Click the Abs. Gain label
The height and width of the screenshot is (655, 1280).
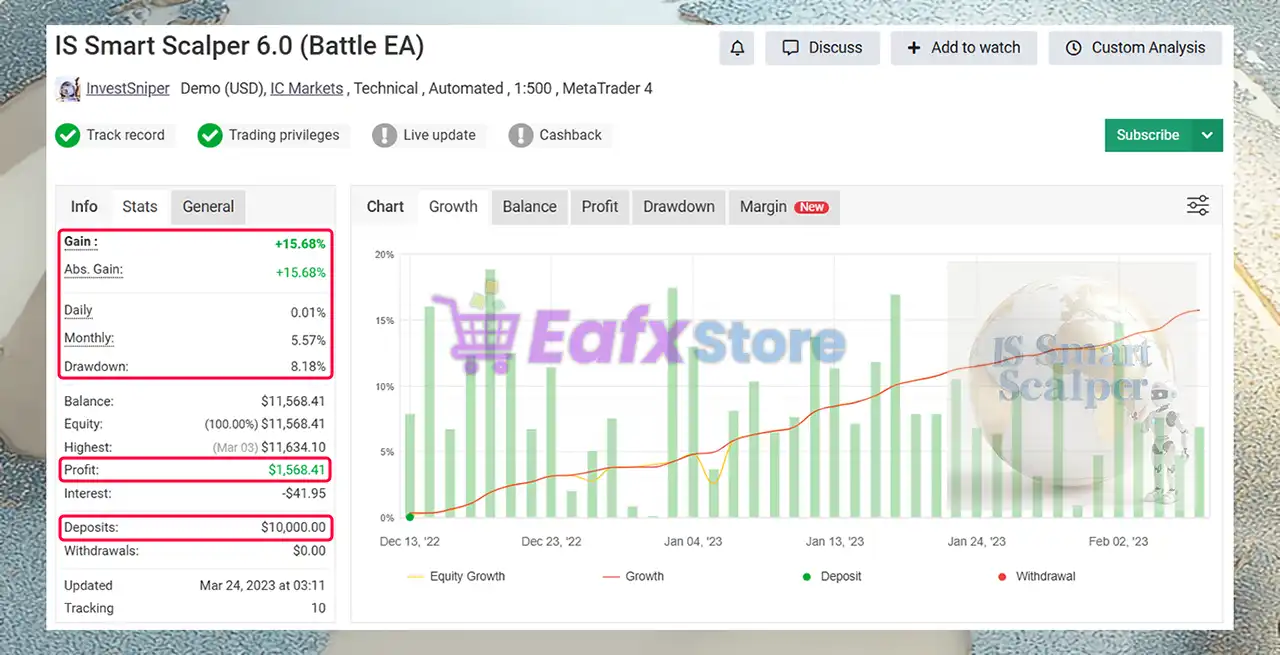(x=93, y=270)
